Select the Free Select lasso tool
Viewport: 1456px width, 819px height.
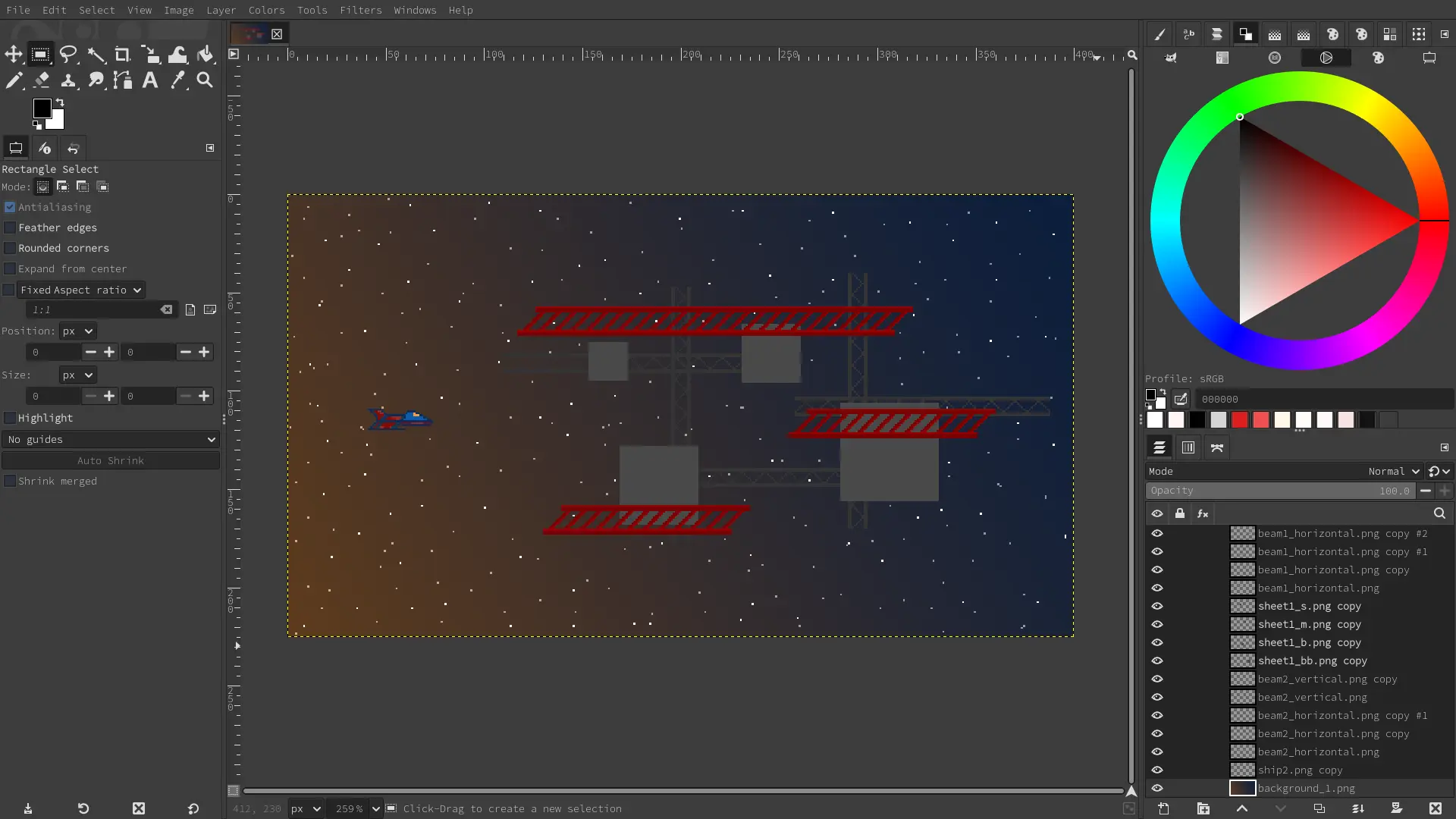(68, 54)
